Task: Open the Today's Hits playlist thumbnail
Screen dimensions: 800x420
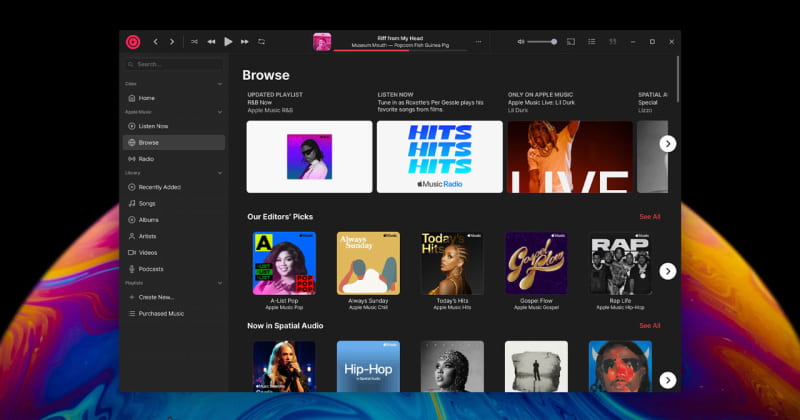Action: tap(452, 264)
